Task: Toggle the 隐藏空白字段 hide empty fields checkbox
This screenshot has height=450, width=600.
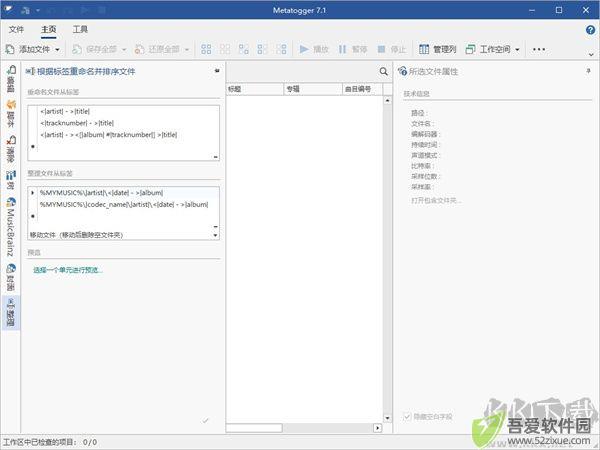Action: pyautogui.click(x=407, y=416)
